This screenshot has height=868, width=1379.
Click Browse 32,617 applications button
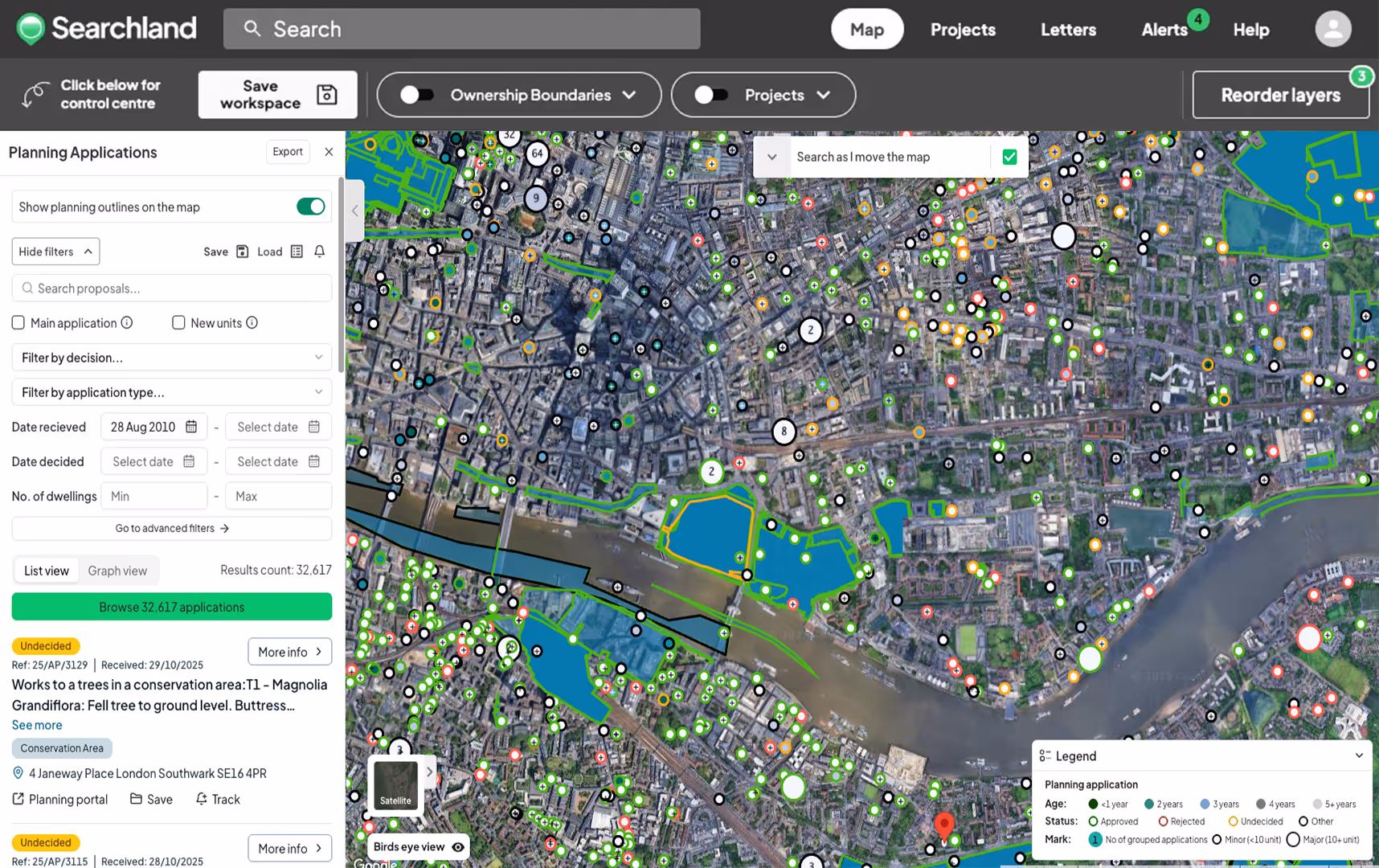click(171, 606)
